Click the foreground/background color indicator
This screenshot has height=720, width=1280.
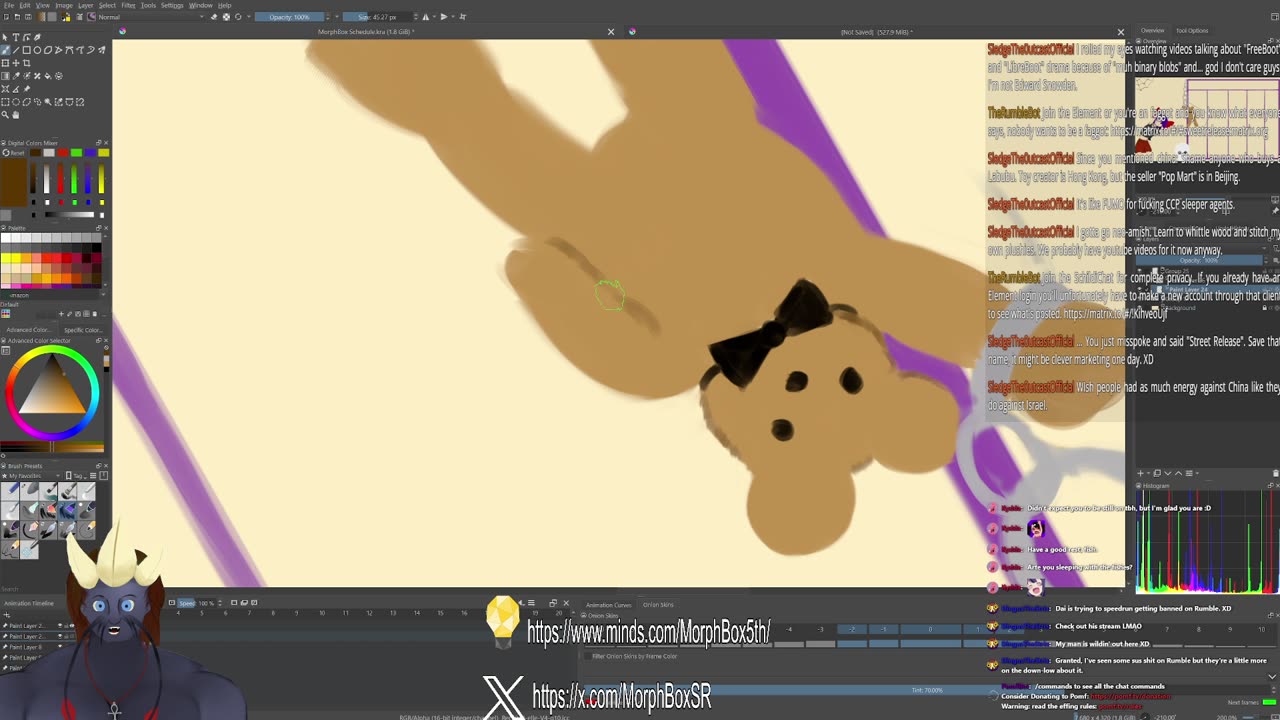[x=66, y=17]
